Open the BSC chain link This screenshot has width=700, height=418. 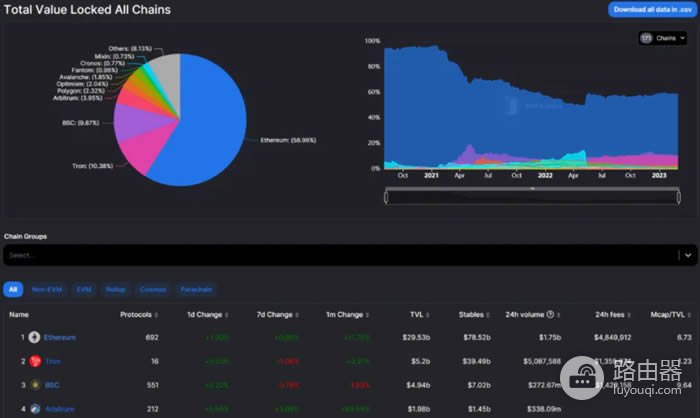(x=52, y=385)
